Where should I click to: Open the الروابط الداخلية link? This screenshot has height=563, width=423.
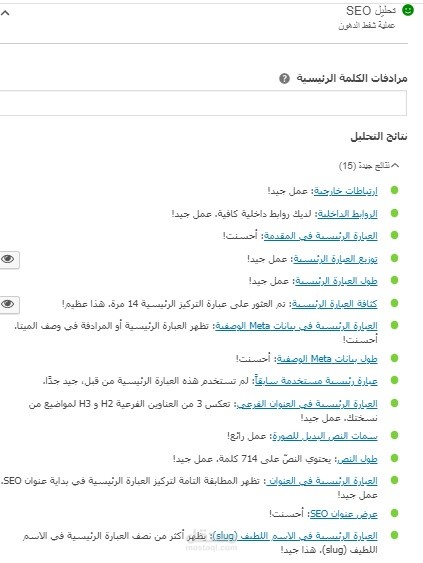pyautogui.click(x=347, y=214)
